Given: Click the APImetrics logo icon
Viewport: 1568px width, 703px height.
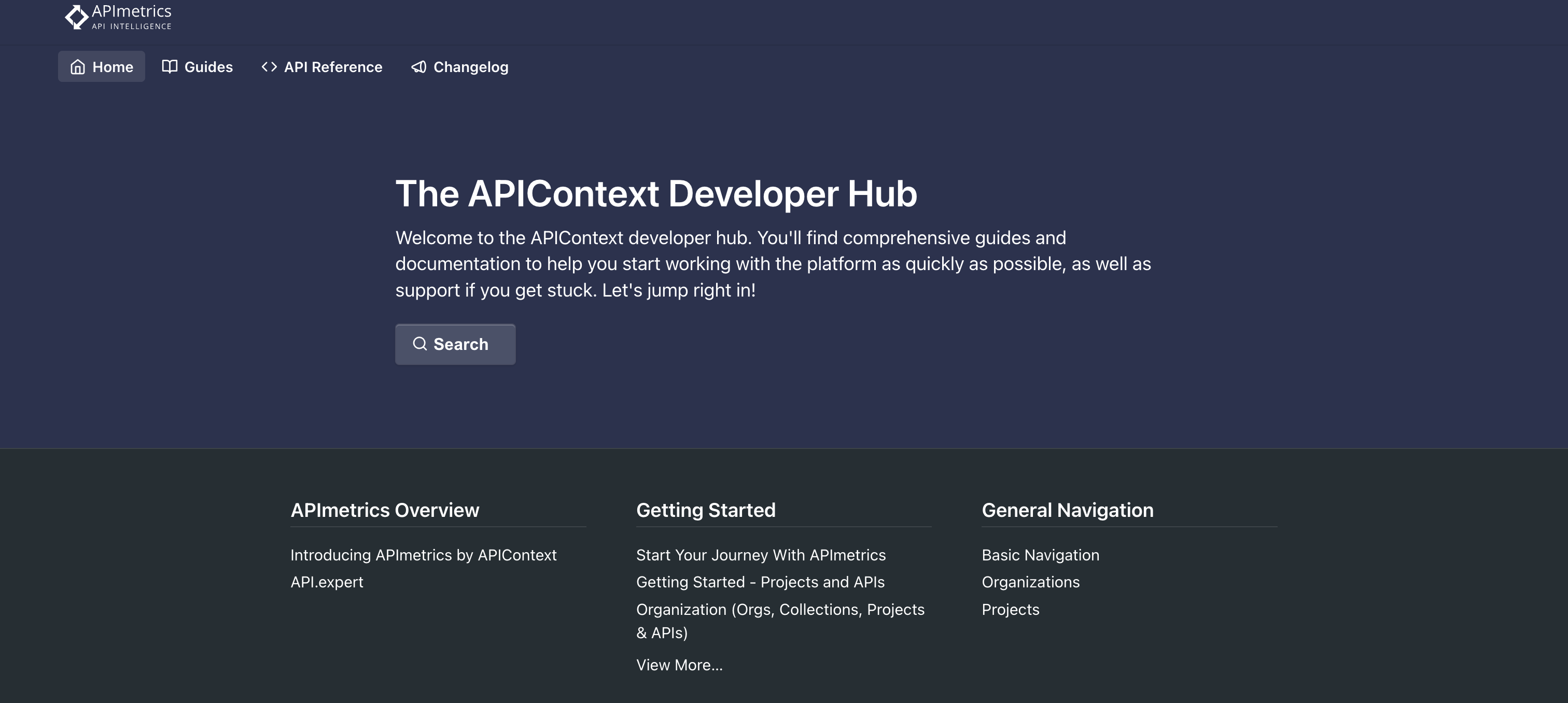Looking at the screenshot, I should (x=77, y=17).
